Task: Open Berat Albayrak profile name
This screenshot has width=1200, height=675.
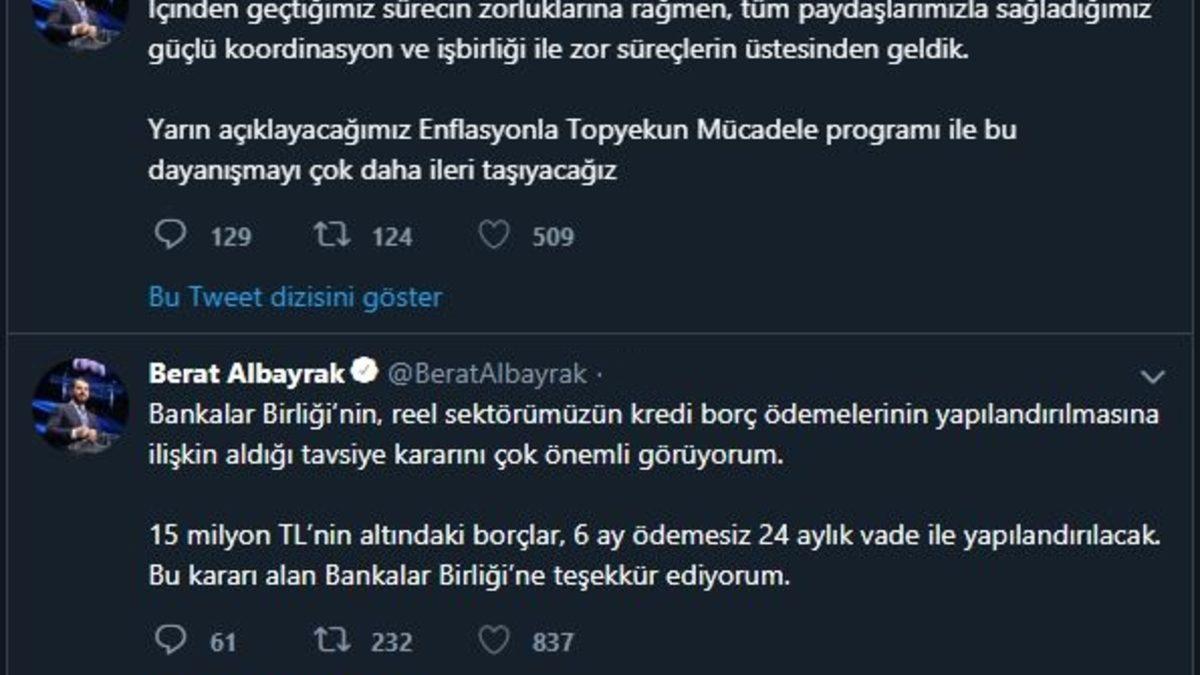Action: point(246,374)
